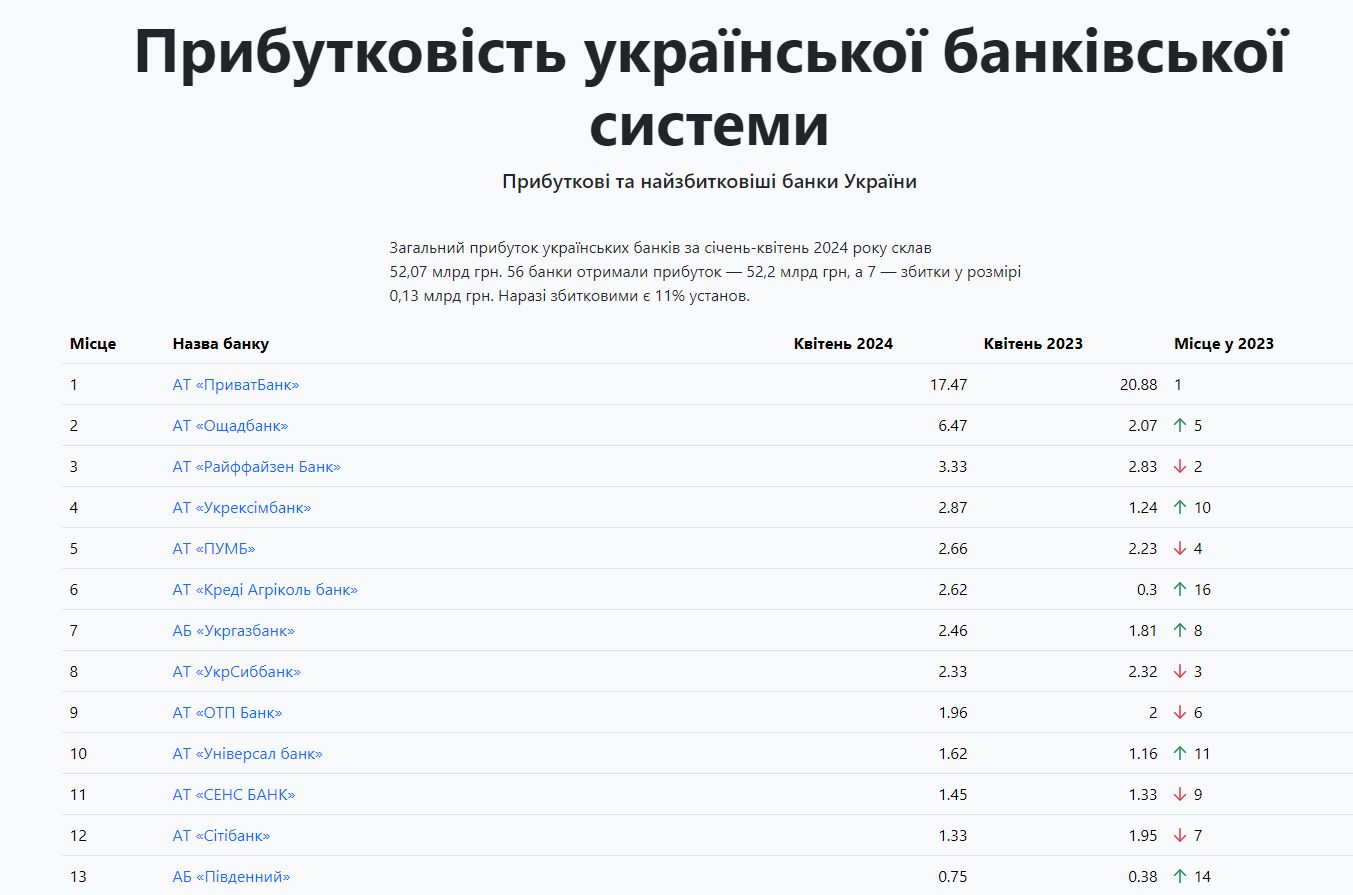Click red down arrow in УкрСиббанк row

coord(1180,672)
